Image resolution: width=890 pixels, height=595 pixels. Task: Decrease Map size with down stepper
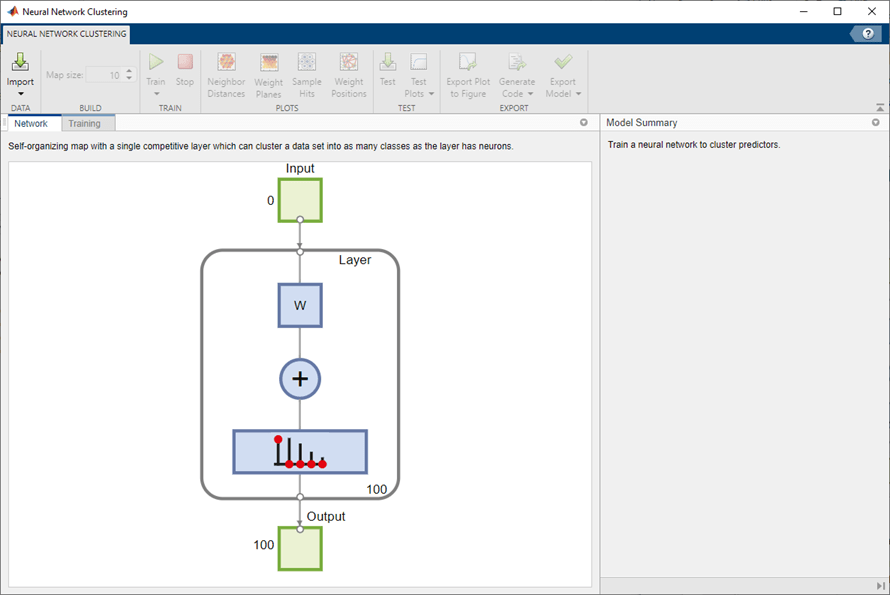click(129, 78)
